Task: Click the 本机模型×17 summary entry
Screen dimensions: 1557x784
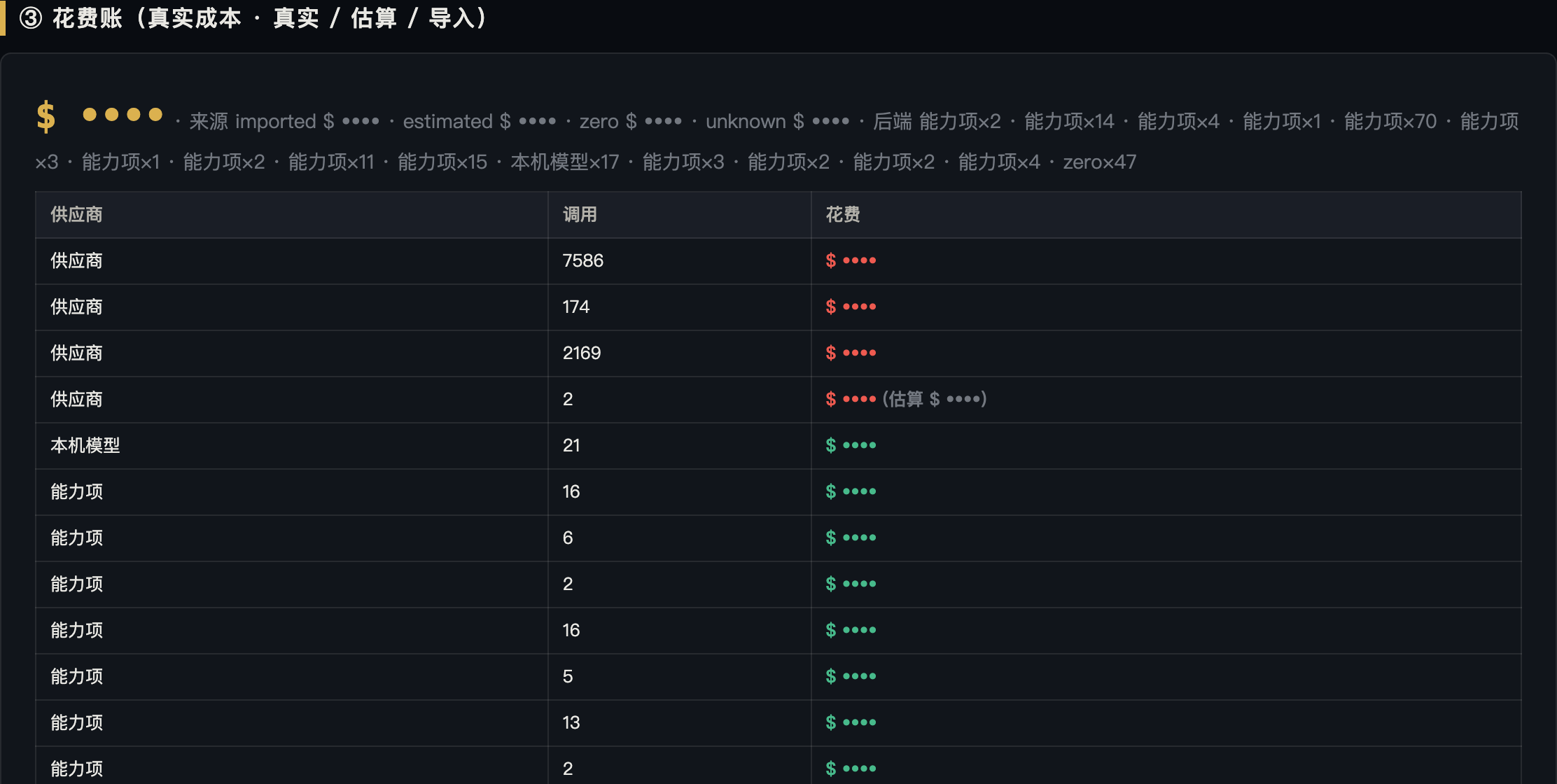Action: pos(565,162)
